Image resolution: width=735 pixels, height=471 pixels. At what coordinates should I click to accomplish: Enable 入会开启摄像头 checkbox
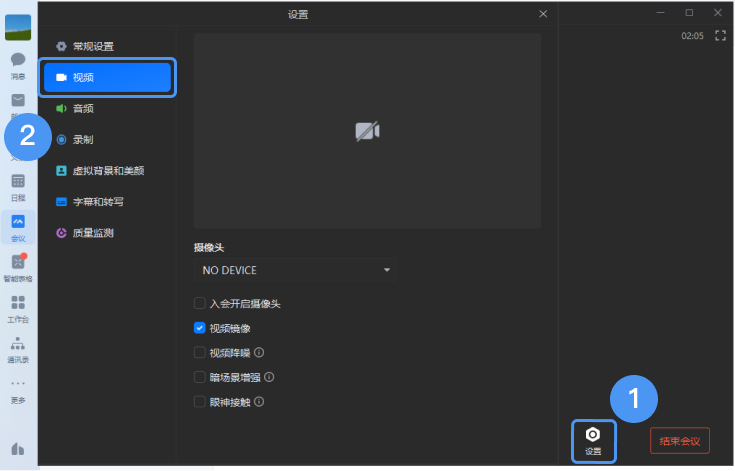click(200, 303)
